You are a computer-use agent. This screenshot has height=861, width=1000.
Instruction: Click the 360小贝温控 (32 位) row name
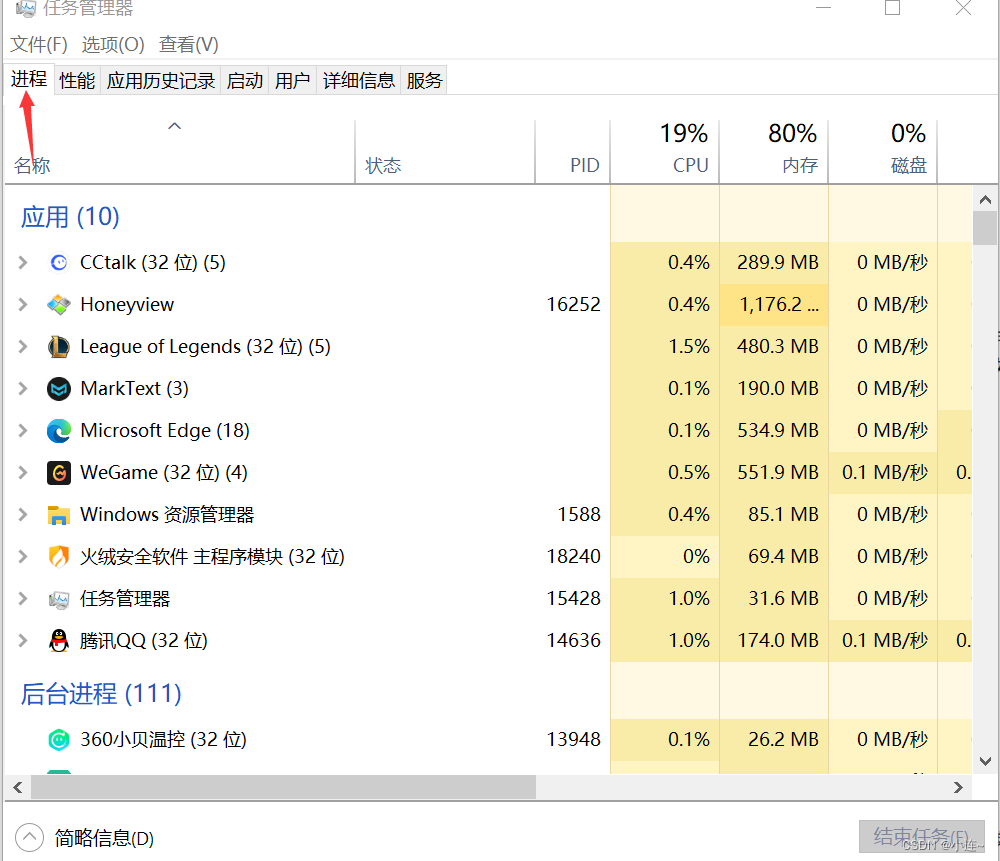click(163, 740)
